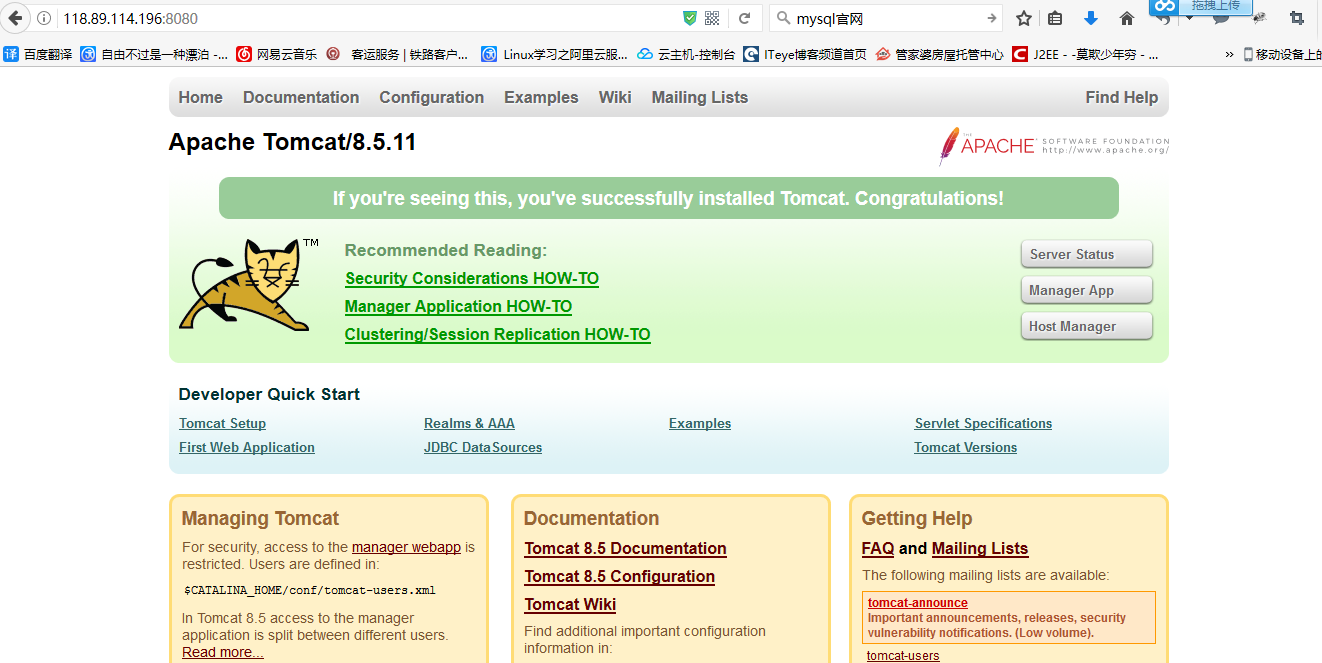Open the First Web Application link
Viewport: 1322px width, 663px height.
click(247, 447)
